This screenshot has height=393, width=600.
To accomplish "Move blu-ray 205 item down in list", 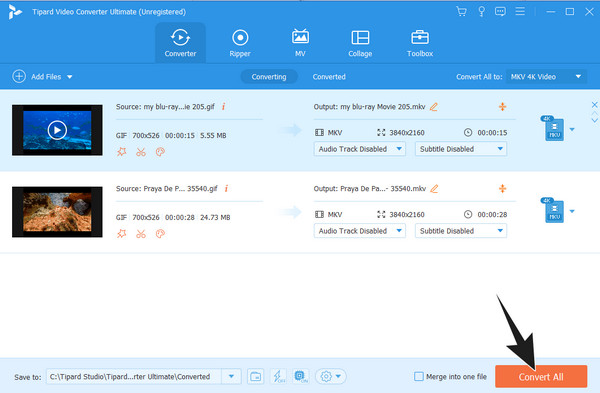I will pos(594,120).
